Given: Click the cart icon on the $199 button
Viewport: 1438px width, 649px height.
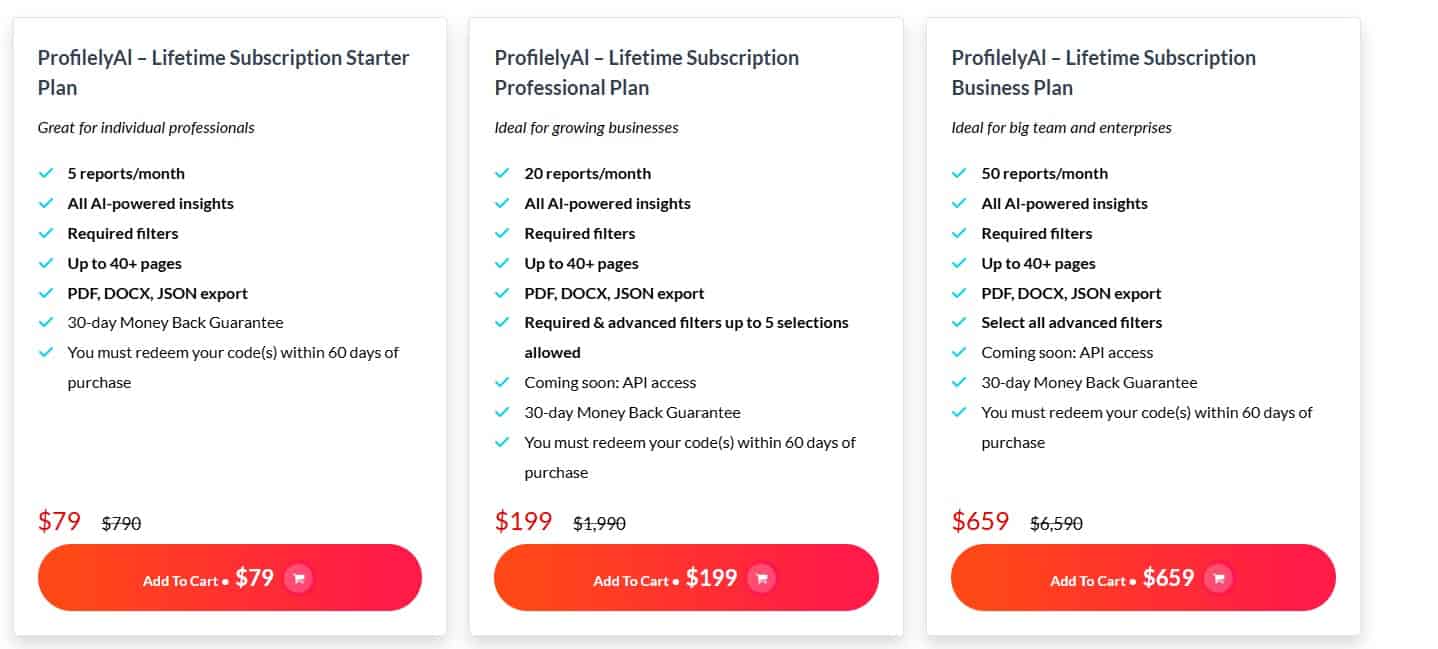Looking at the screenshot, I should tap(761, 578).
